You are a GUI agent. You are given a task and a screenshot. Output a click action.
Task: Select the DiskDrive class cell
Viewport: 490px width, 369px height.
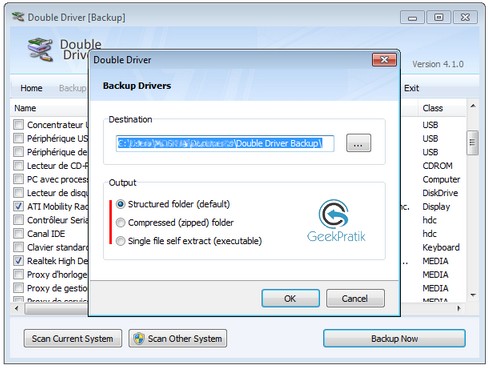click(x=440, y=193)
